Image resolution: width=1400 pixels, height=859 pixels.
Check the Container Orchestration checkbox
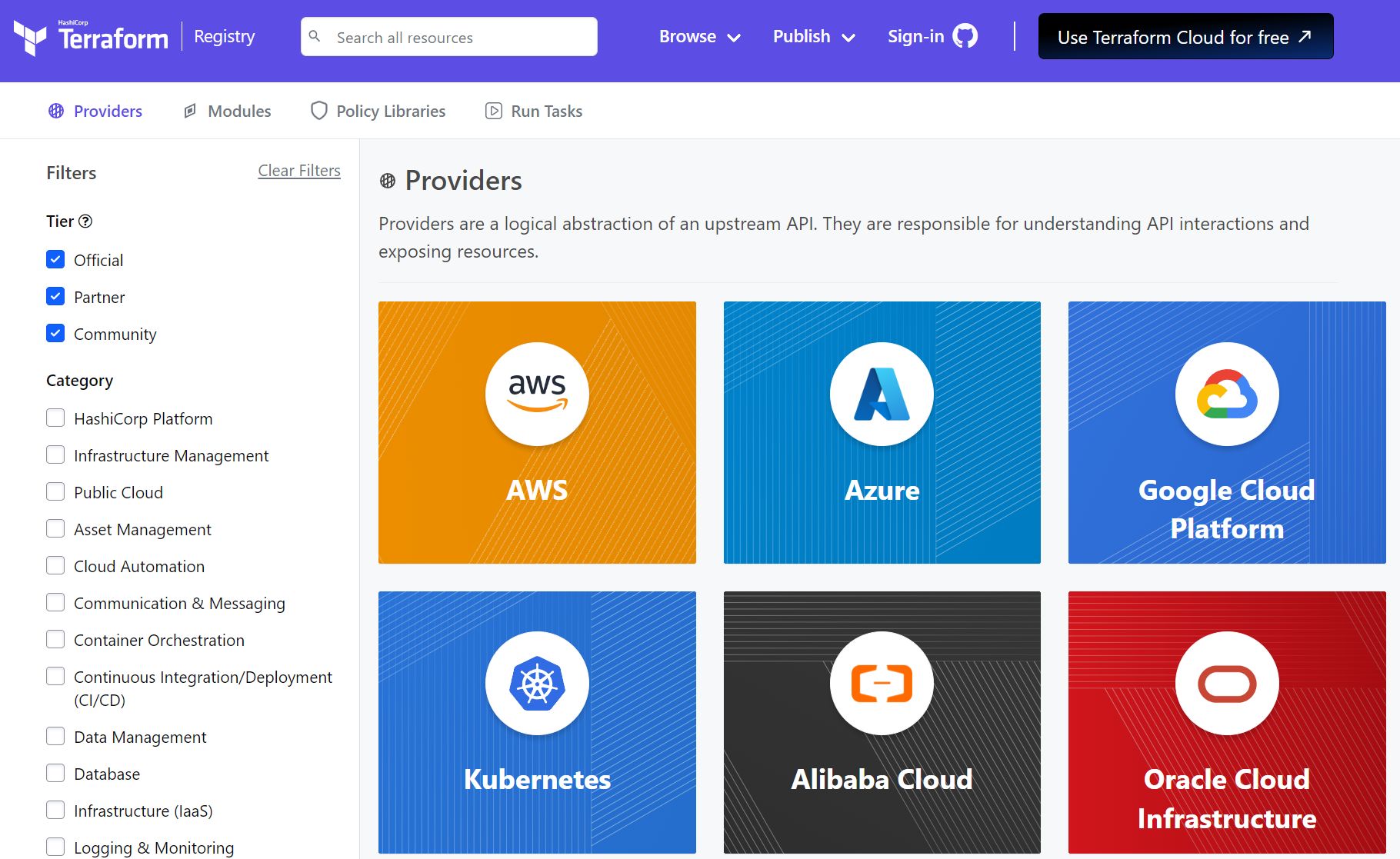[55, 639]
